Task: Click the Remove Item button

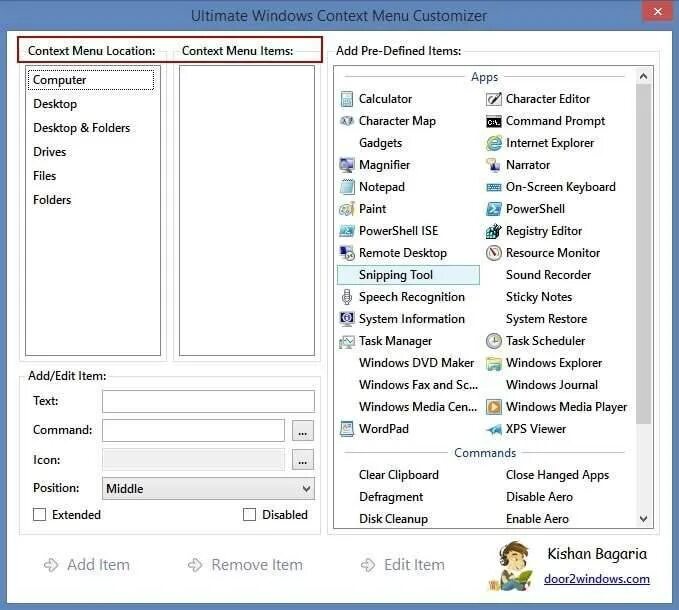Action: point(245,565)
